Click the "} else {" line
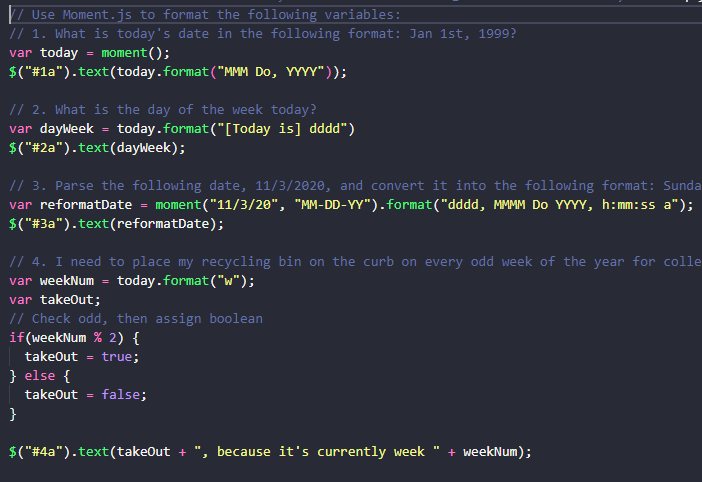Screen dimensions: 702x482 coord(40,376)
